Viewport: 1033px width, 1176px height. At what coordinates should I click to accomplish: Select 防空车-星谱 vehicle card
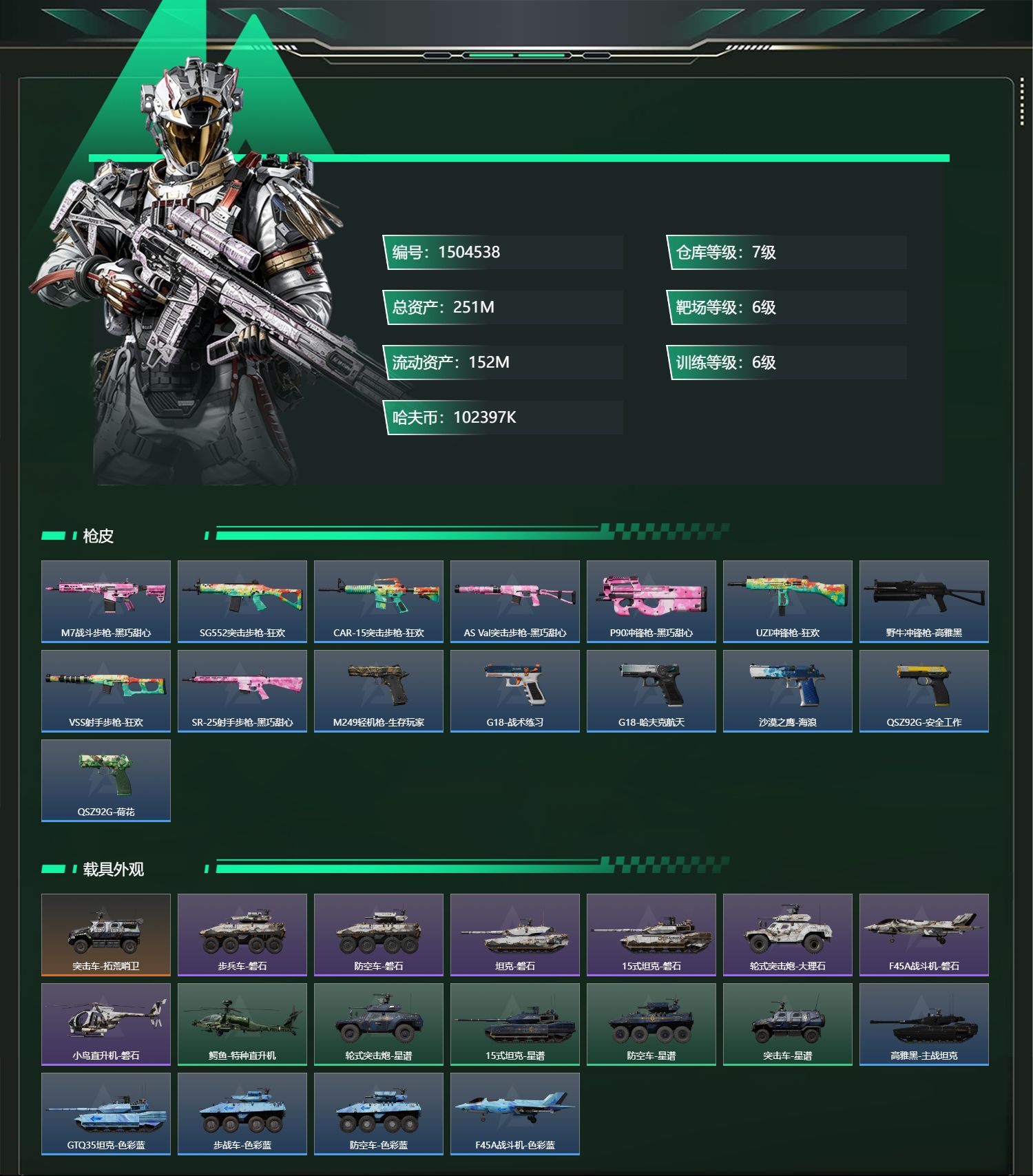point(651,1025)
